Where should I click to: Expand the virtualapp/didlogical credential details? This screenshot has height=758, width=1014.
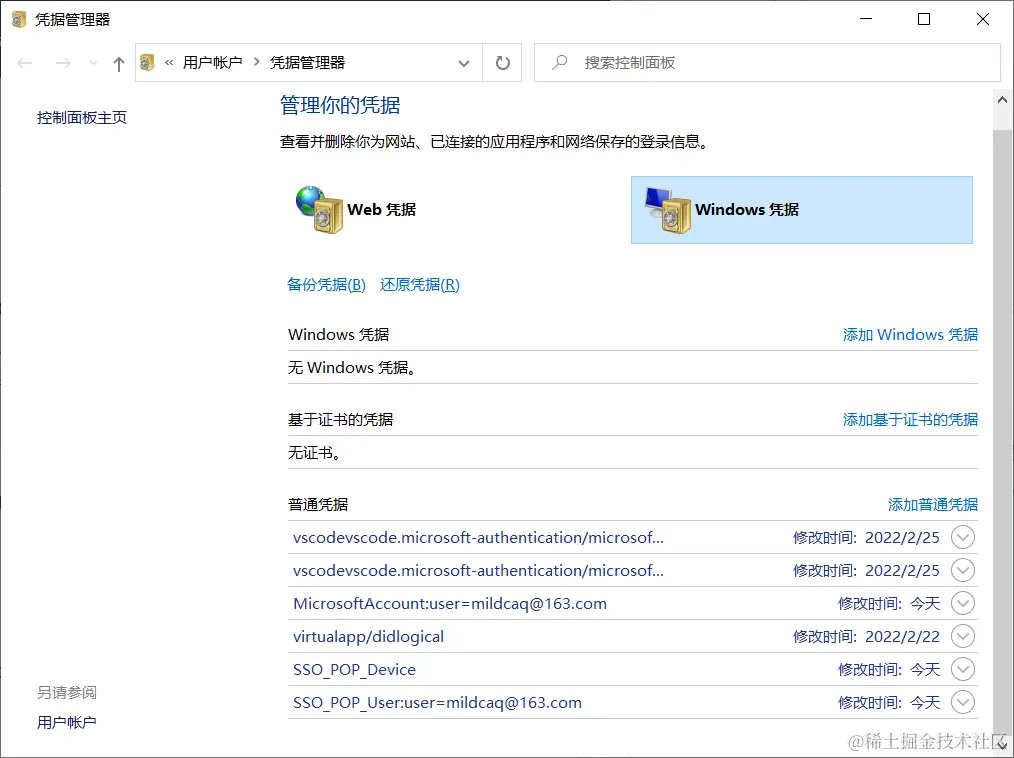coord(962,636)
